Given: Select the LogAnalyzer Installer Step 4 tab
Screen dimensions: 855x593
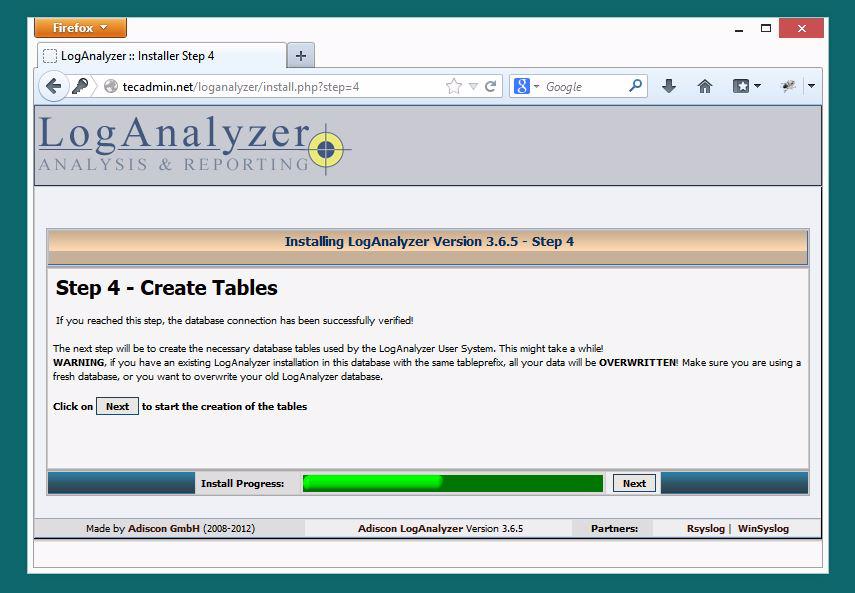Looking at the screenshot, I should (161, 56).
